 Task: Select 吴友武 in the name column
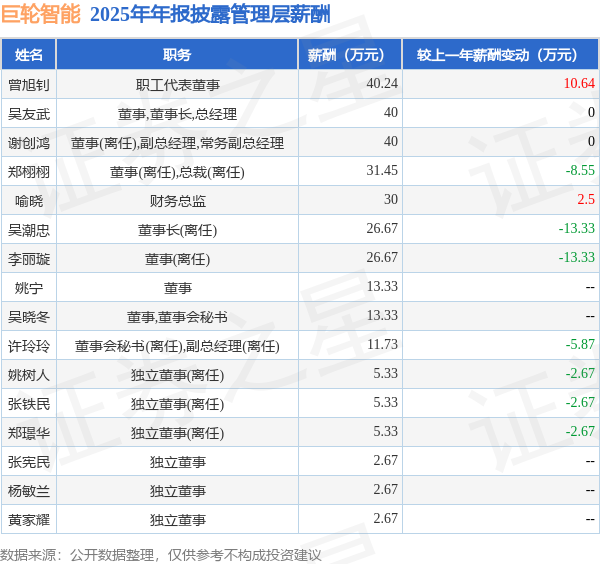coord(29,114)
